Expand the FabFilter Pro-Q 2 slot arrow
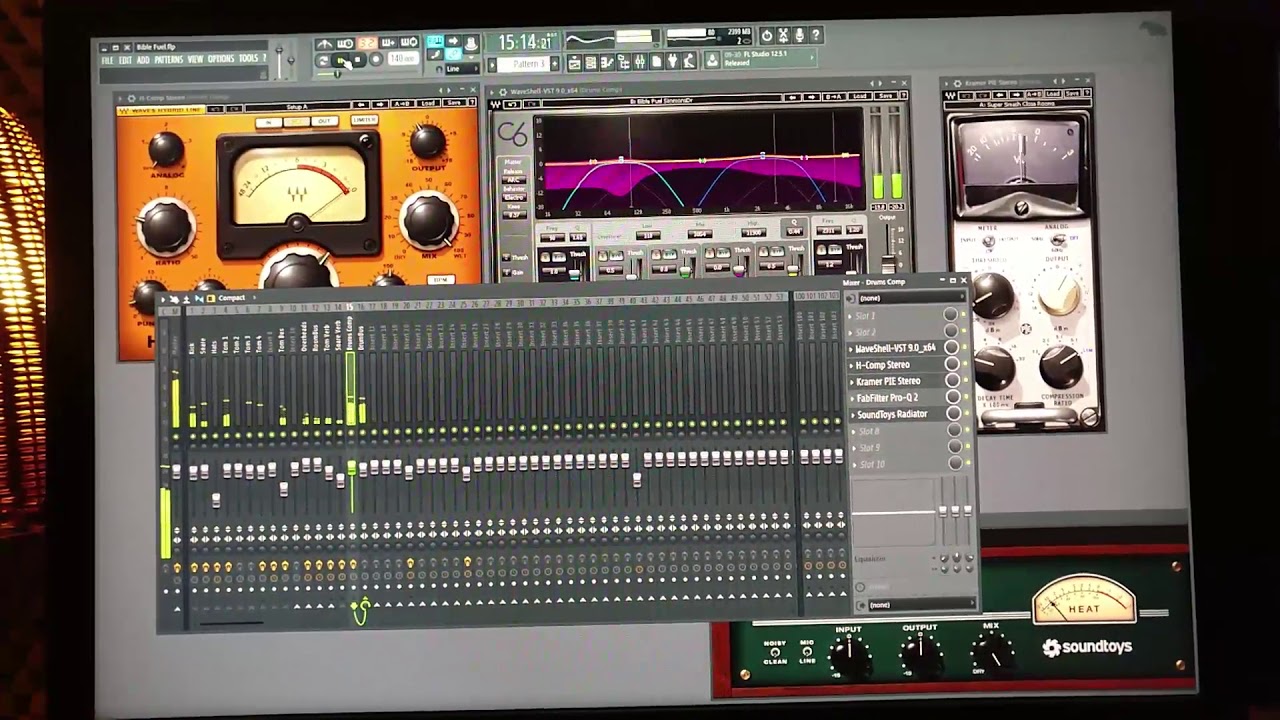Screen dimensions: 1280x720 (853, 398)
